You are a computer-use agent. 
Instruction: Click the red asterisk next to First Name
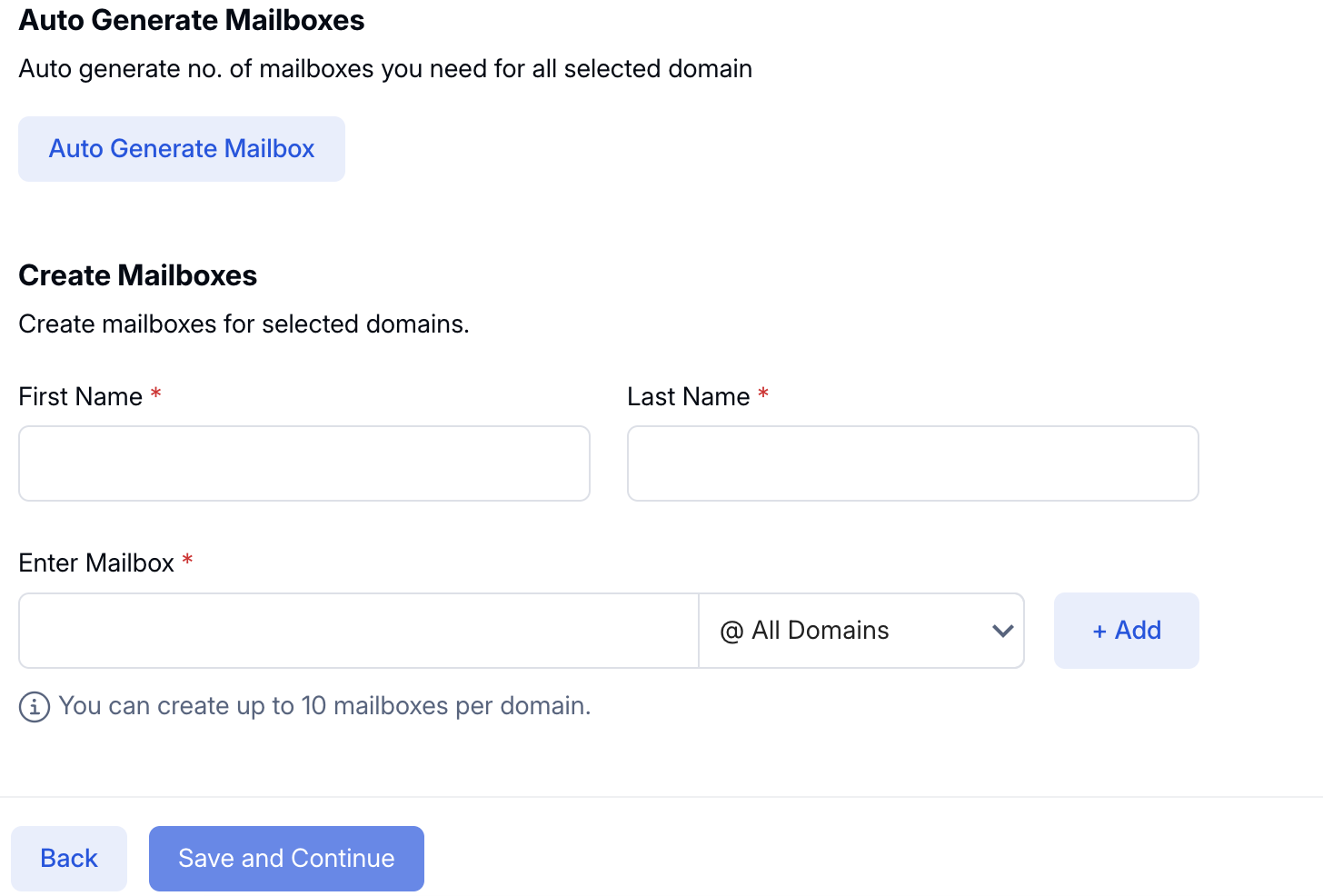click(156, 393)
